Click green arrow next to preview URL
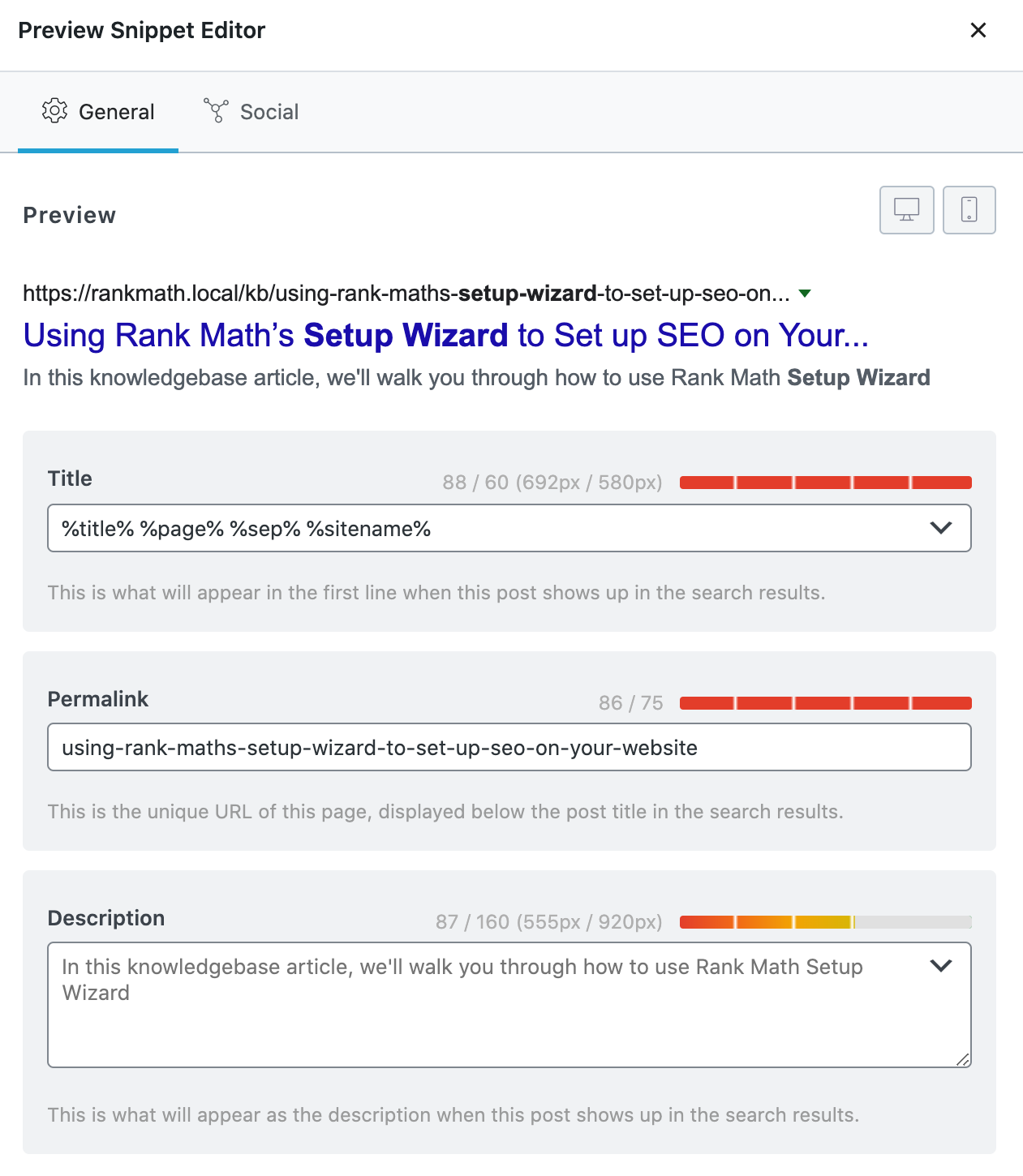 (x=805, y=294)
